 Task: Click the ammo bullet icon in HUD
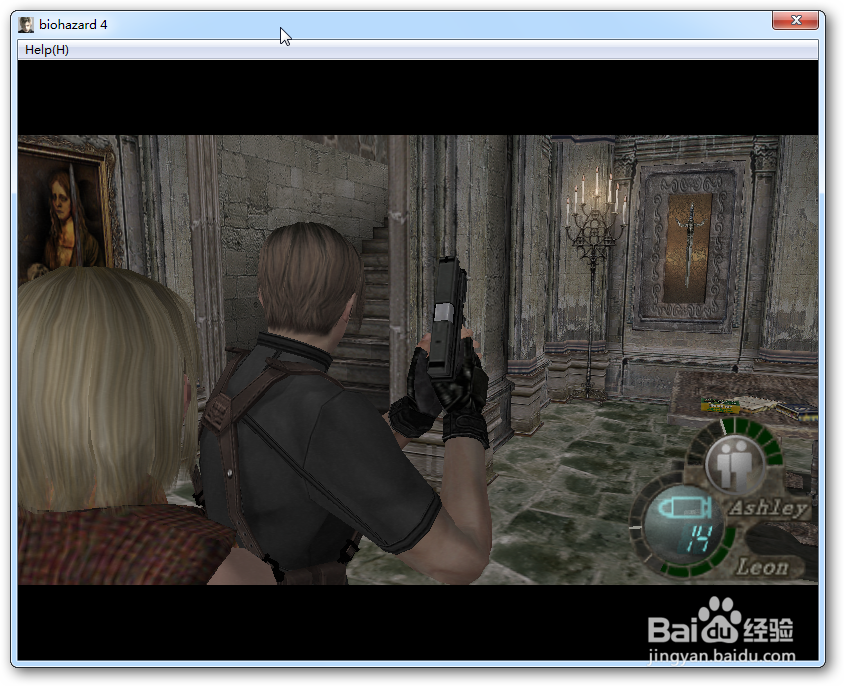[x=685, y=509]
